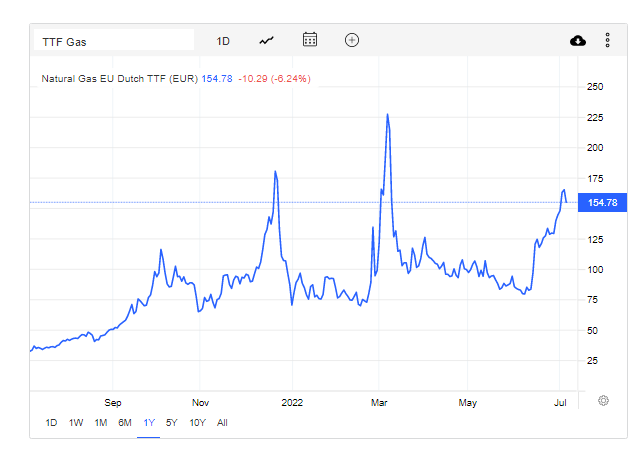643x459 pixels.
Task: Click the add indicator plus icon
Action: point(352,40)
